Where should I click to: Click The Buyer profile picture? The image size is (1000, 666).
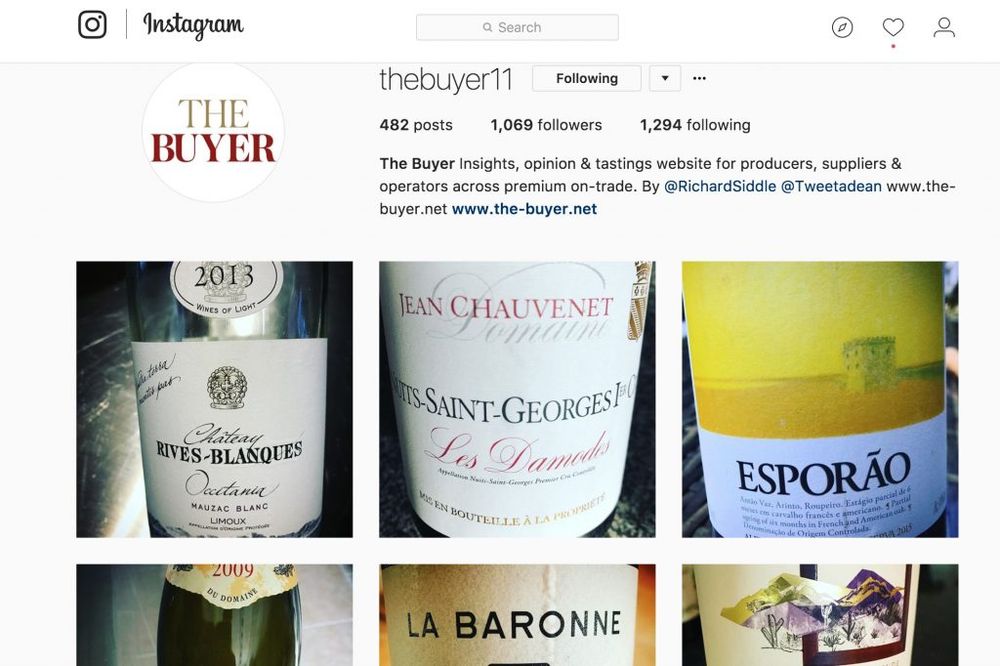point(213,131)
